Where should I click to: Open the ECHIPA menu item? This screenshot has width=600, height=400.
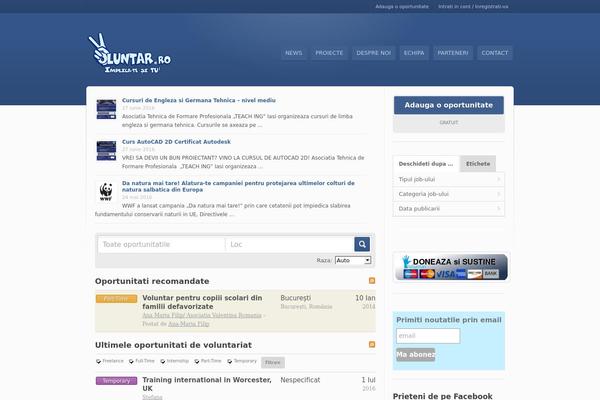(414, 53)
